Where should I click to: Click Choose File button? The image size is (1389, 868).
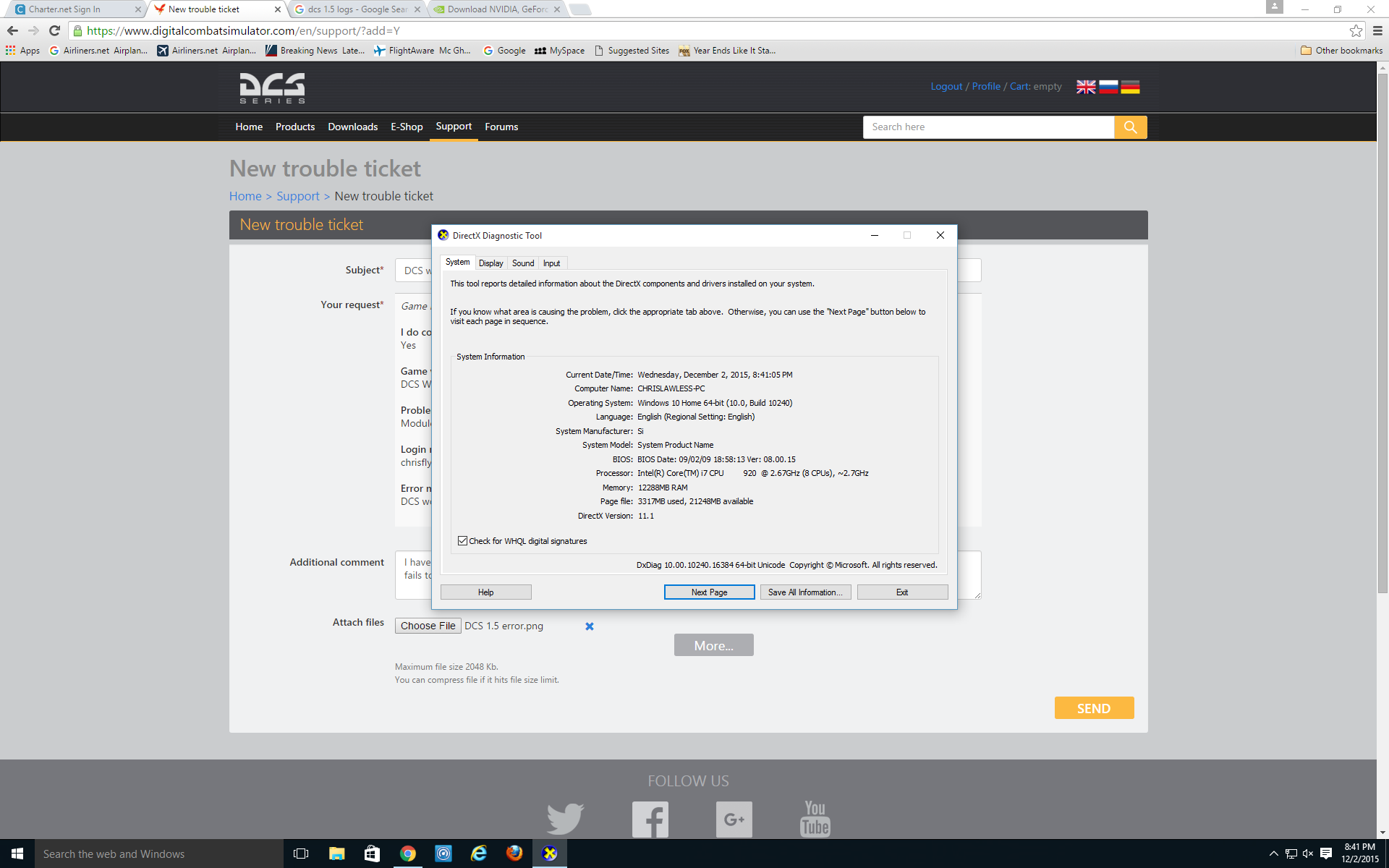tap(428, 626)
